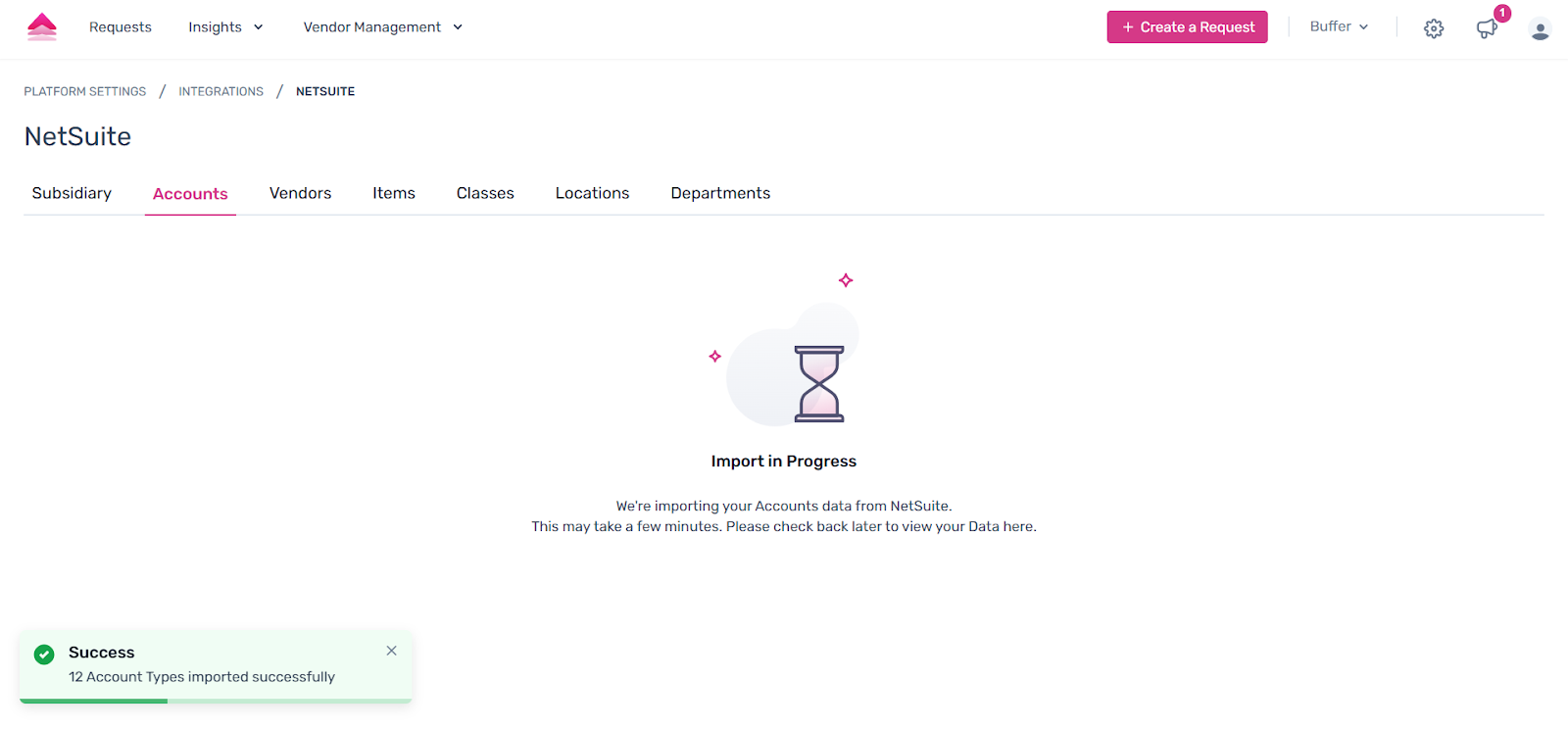This screenshot has height=729, width=1568.
Task: Expand the Vendor Management menu
Action: [382, 27]
